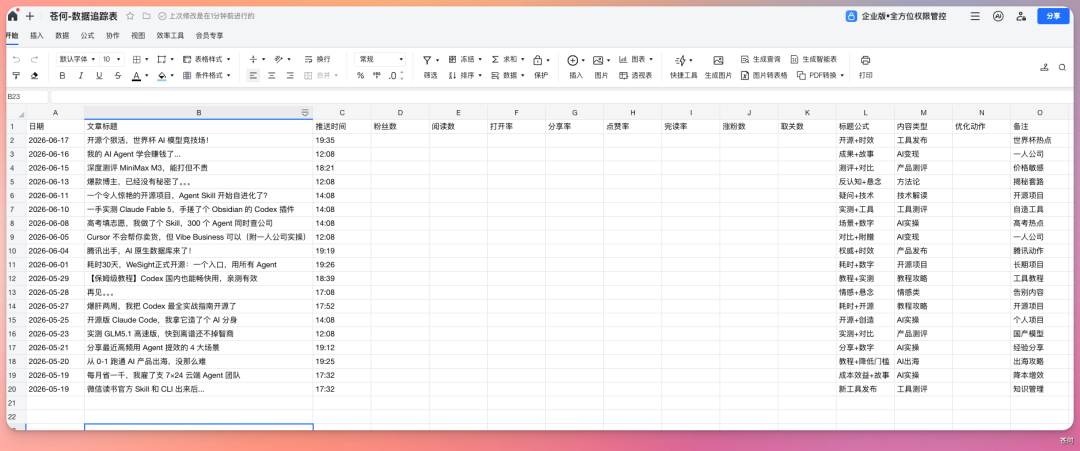This screenshot has width=1080, height=451.
Task: Open generate smart table tool
Action: (813, 60)
